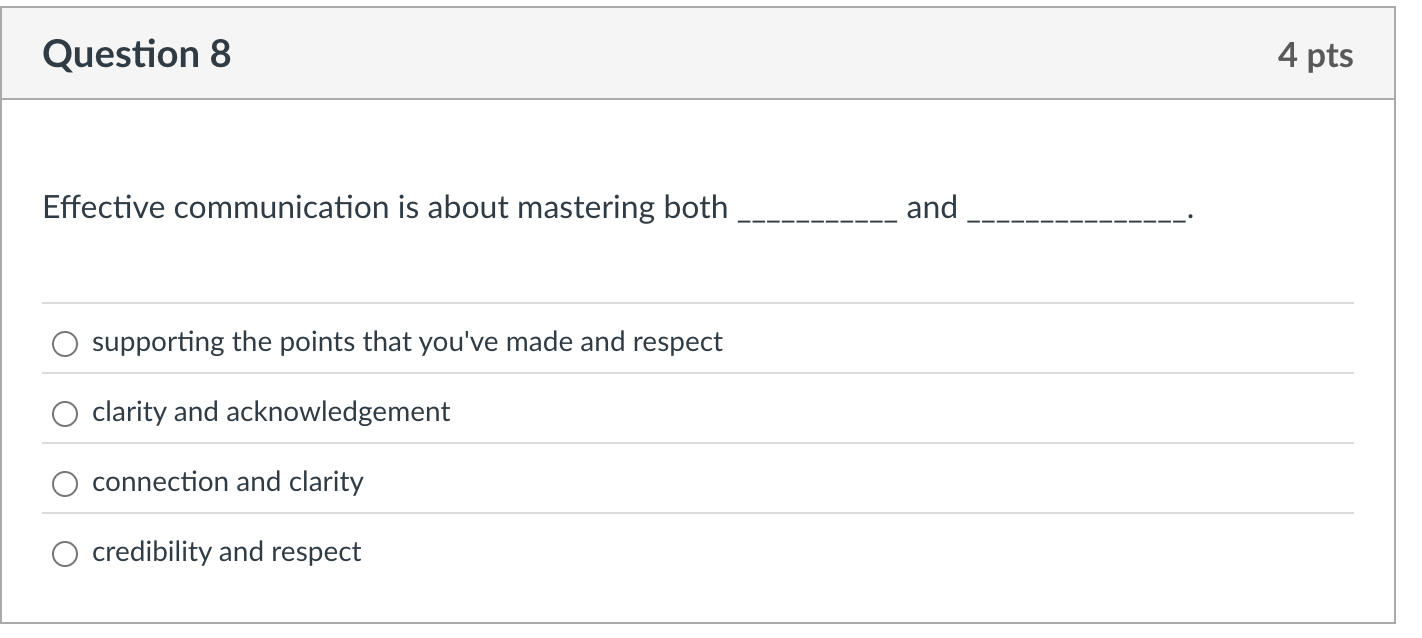Select the radio button for 'connection and clarity'
Image resolution: width=1422 pixels, height=638 pixels.
tap(65, 481)
